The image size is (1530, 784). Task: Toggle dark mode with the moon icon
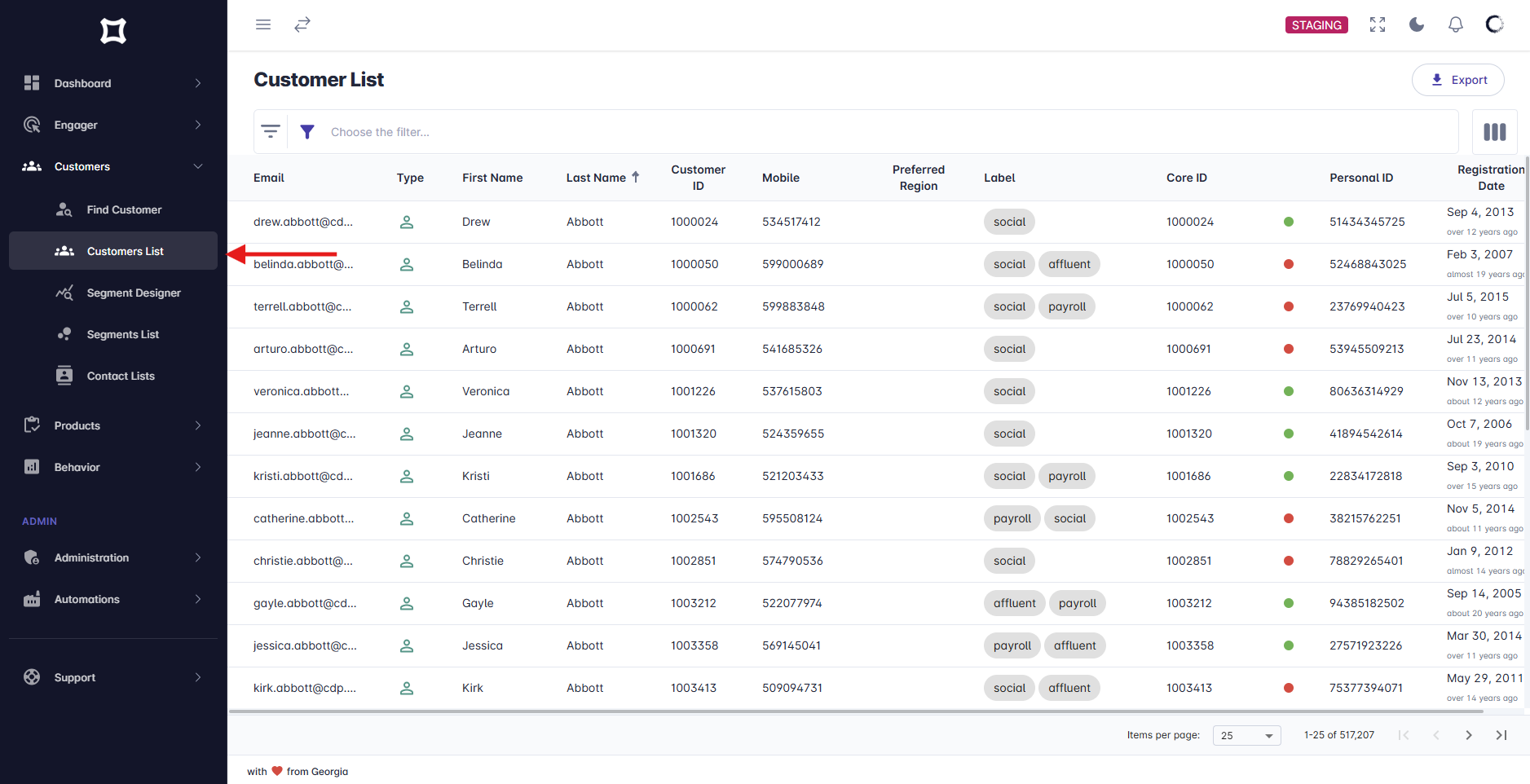click(x=1416, y=24)
